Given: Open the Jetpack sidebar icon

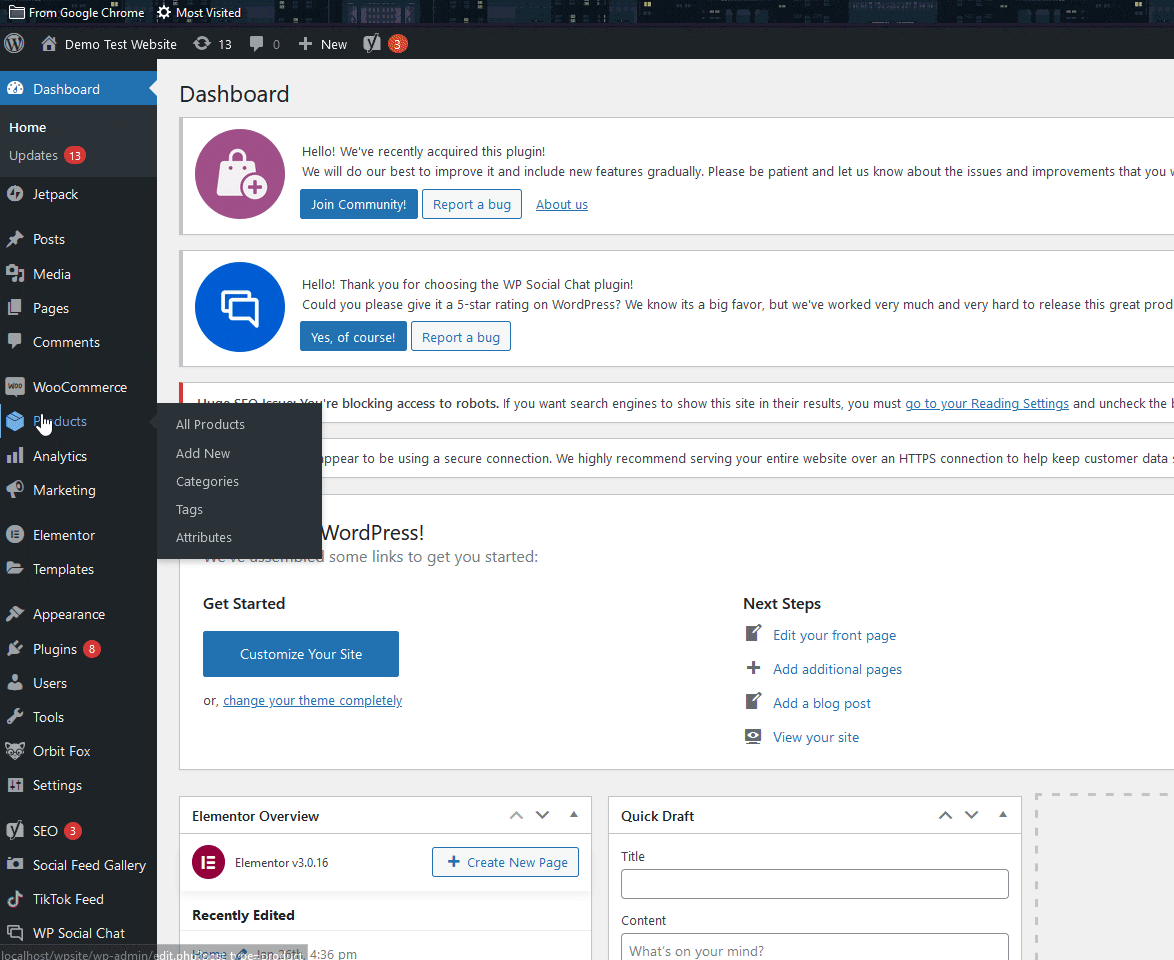Looking at the screenshot, I should point(14,192).
